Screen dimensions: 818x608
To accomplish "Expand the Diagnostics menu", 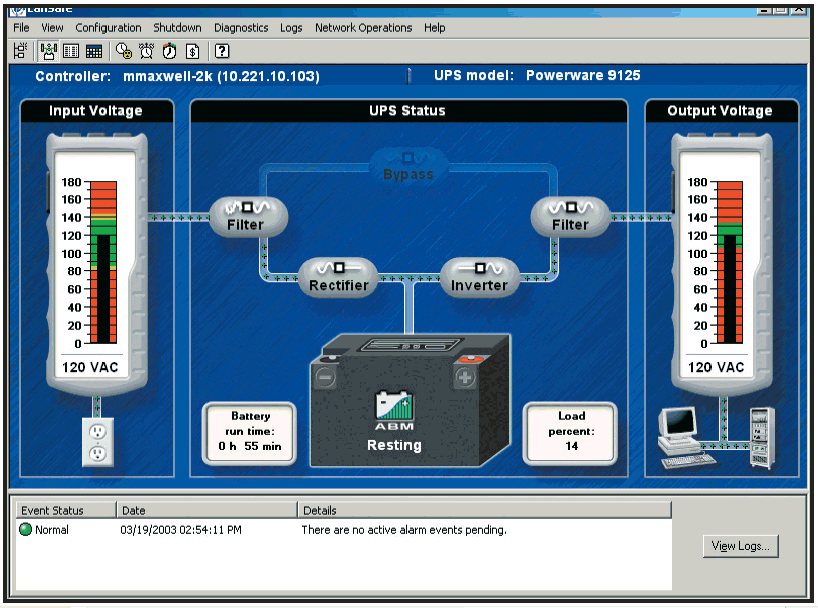I will click(x=241, y=28).
